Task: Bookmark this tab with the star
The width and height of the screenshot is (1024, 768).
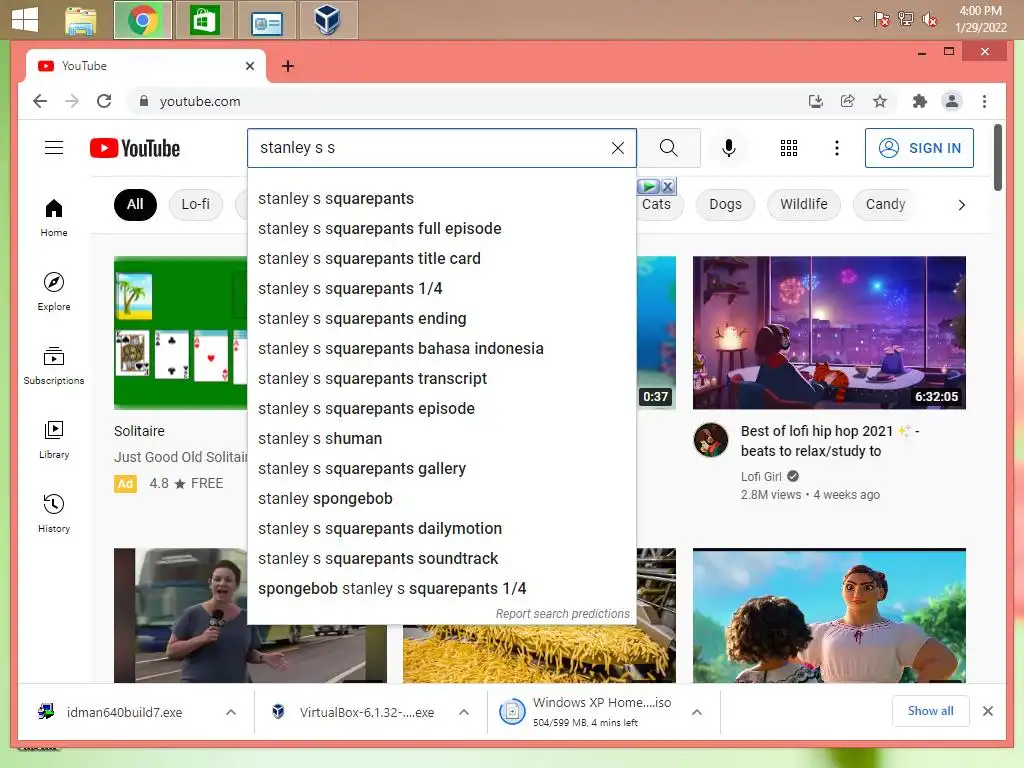Action: point(880,101)
